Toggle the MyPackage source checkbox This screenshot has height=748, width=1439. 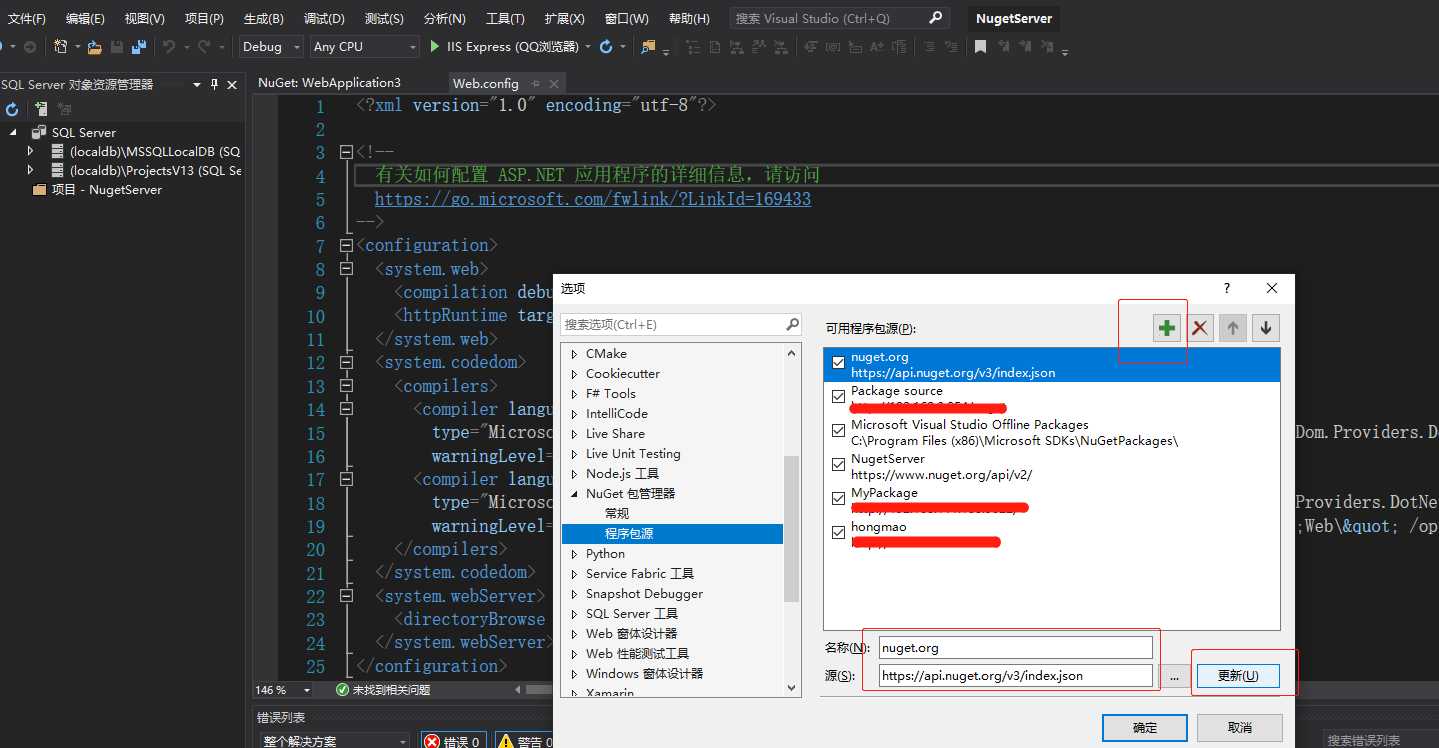tap(838, 499)
